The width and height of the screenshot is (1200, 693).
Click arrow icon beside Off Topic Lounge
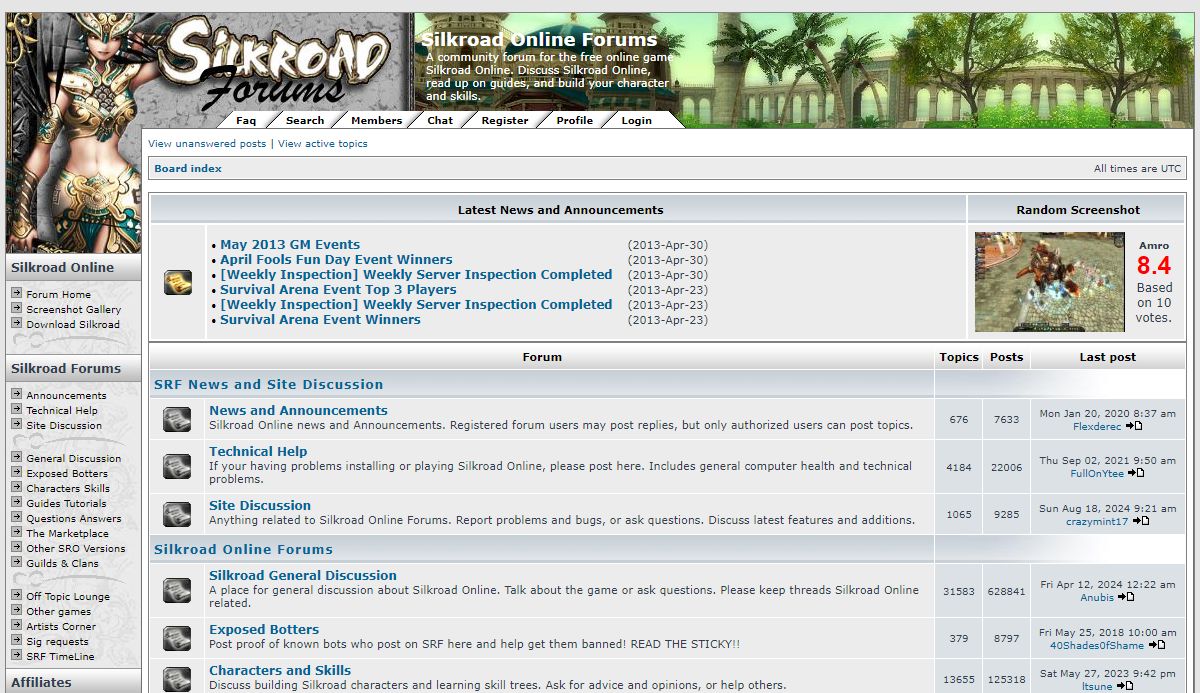[17, 596]
